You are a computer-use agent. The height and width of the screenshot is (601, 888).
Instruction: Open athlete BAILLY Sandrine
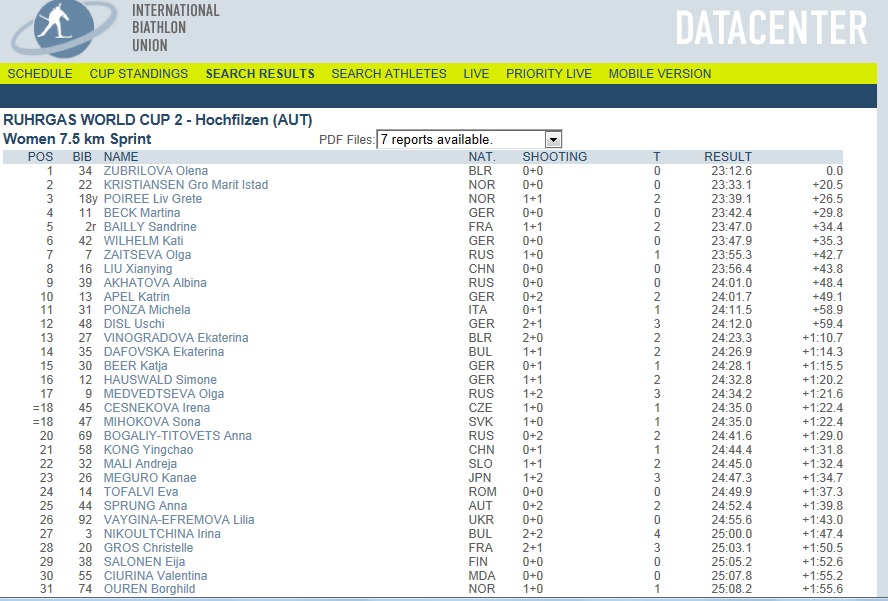pyautogui.click(x=150, y=227)
